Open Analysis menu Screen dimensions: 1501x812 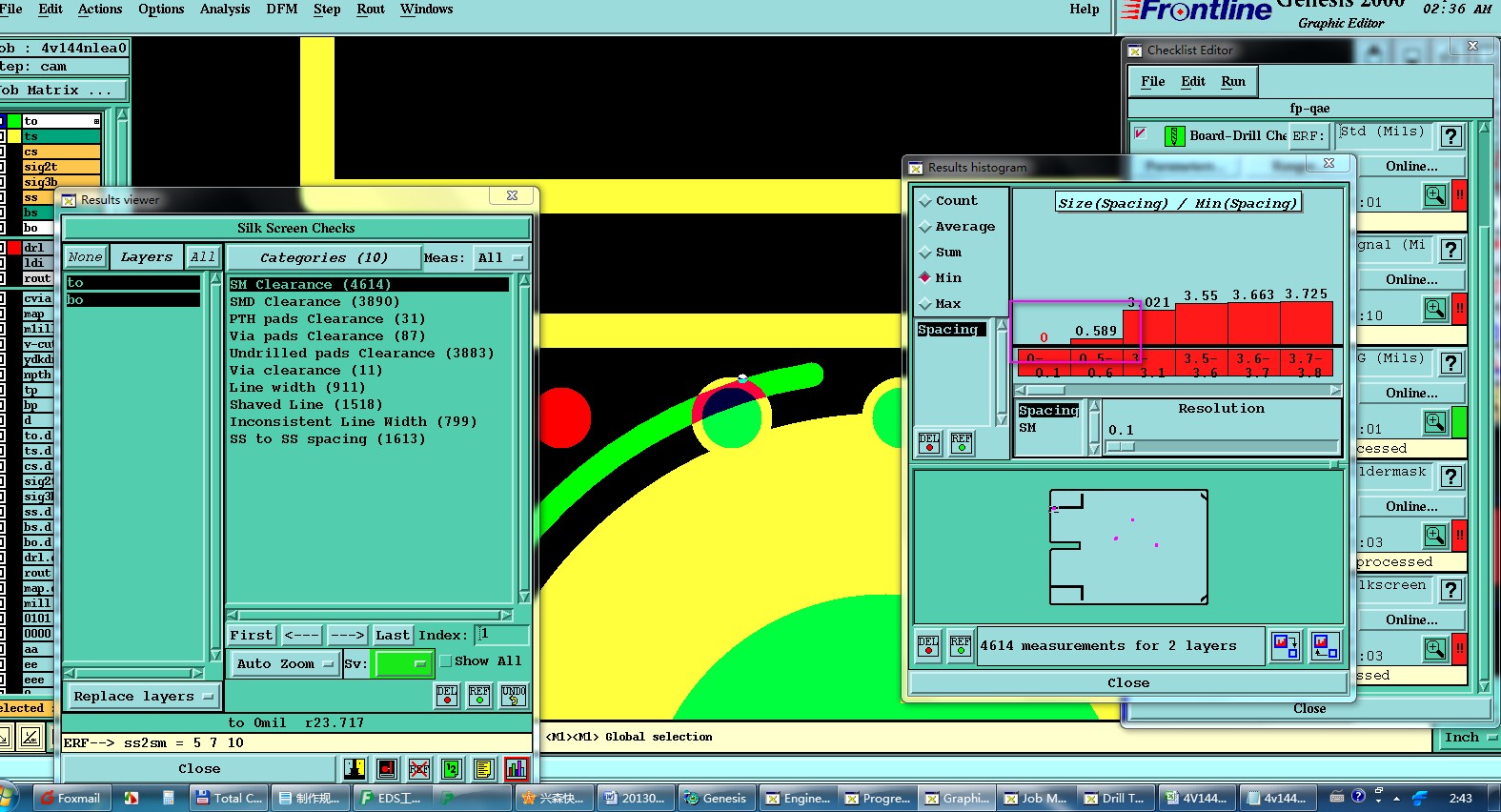coord(225,10)
